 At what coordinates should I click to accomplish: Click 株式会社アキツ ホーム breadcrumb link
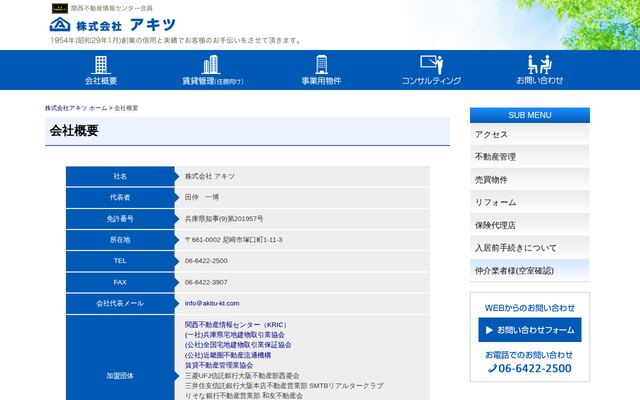pyautogui.click(x=76, y=108)
